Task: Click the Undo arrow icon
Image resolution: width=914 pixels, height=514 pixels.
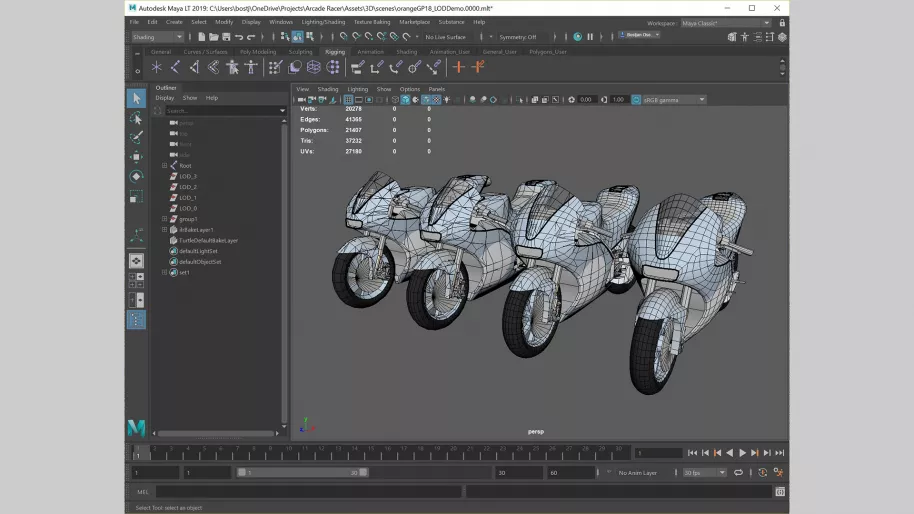Action: pyautogui.click(x=239, y=37)
